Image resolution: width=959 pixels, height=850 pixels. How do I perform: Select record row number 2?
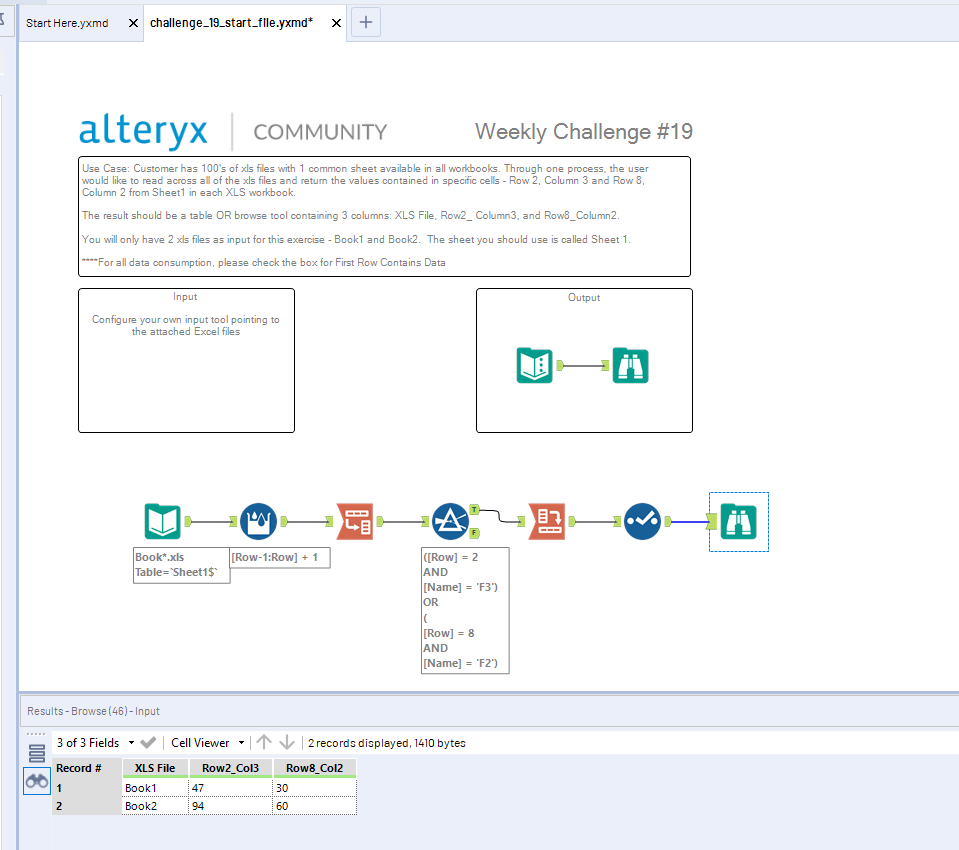click(86, 806)
